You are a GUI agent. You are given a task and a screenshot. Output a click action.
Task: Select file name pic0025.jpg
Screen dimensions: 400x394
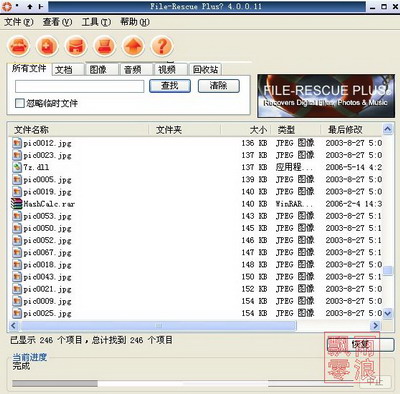point(47,313)
